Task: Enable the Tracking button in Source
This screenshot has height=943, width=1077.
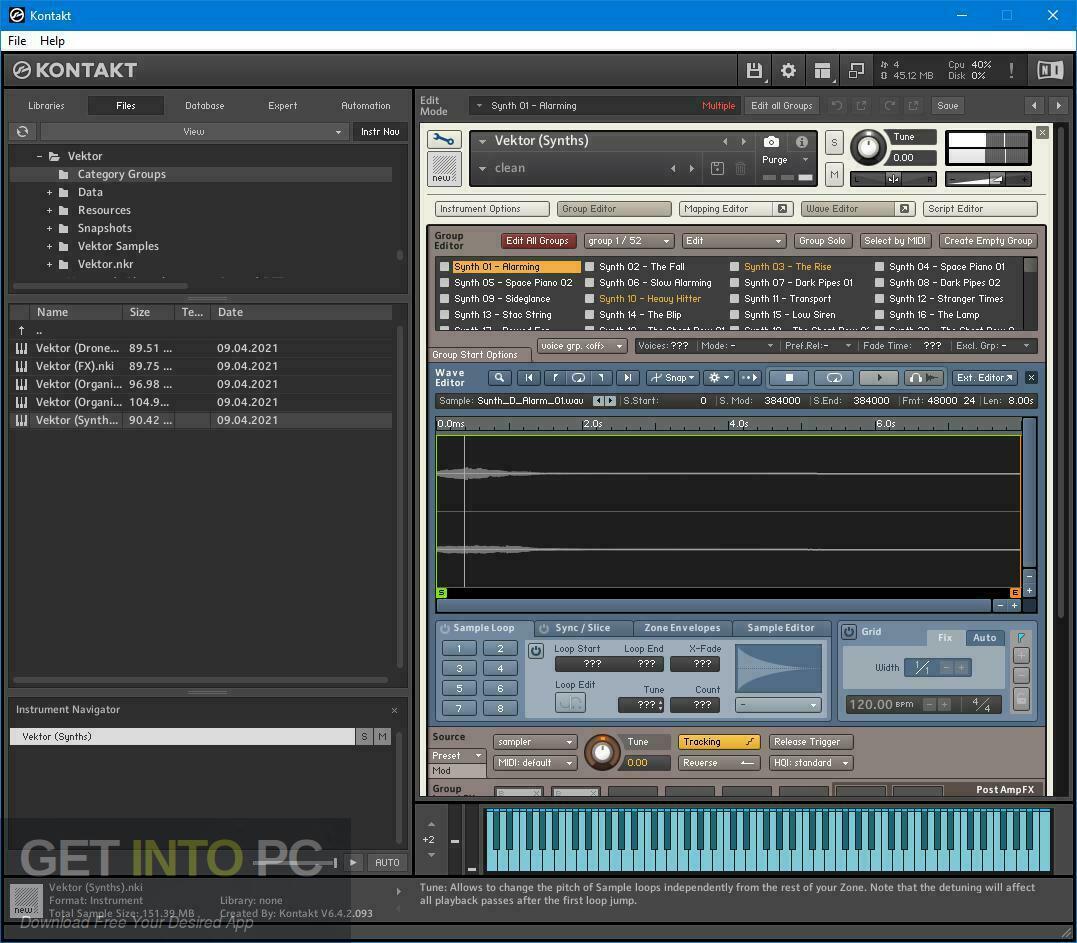Action: pos(718,742)
